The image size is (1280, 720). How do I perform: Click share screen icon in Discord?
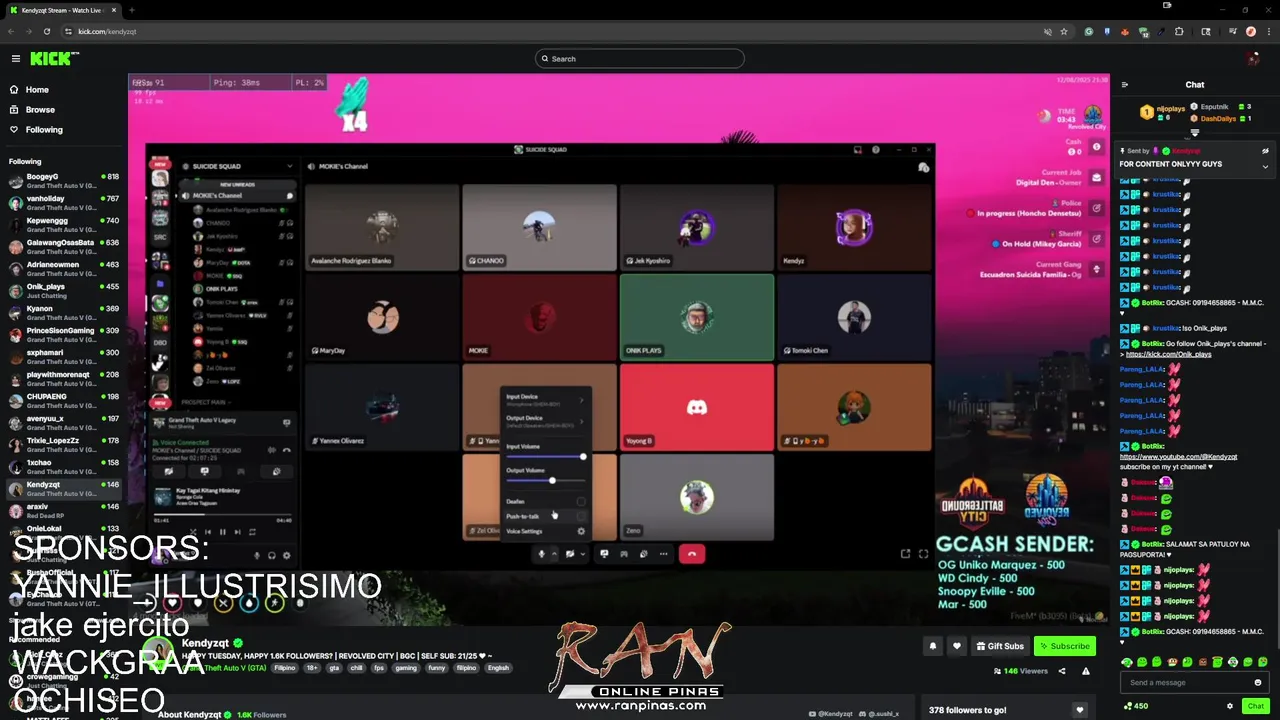pyautogui.click(x=604, y=554)
